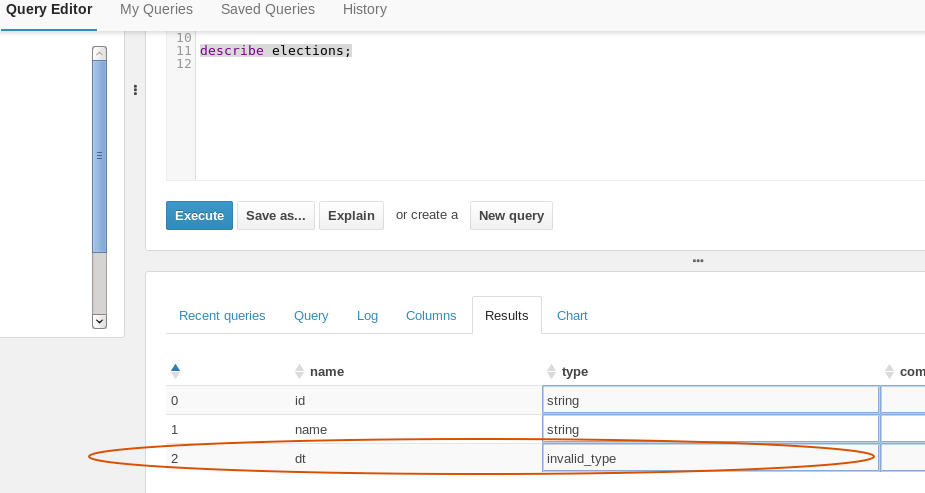The height and width of the screenshot is (493, 925).
Task: Open the Saved Queries tab
Action: (268, 9)
